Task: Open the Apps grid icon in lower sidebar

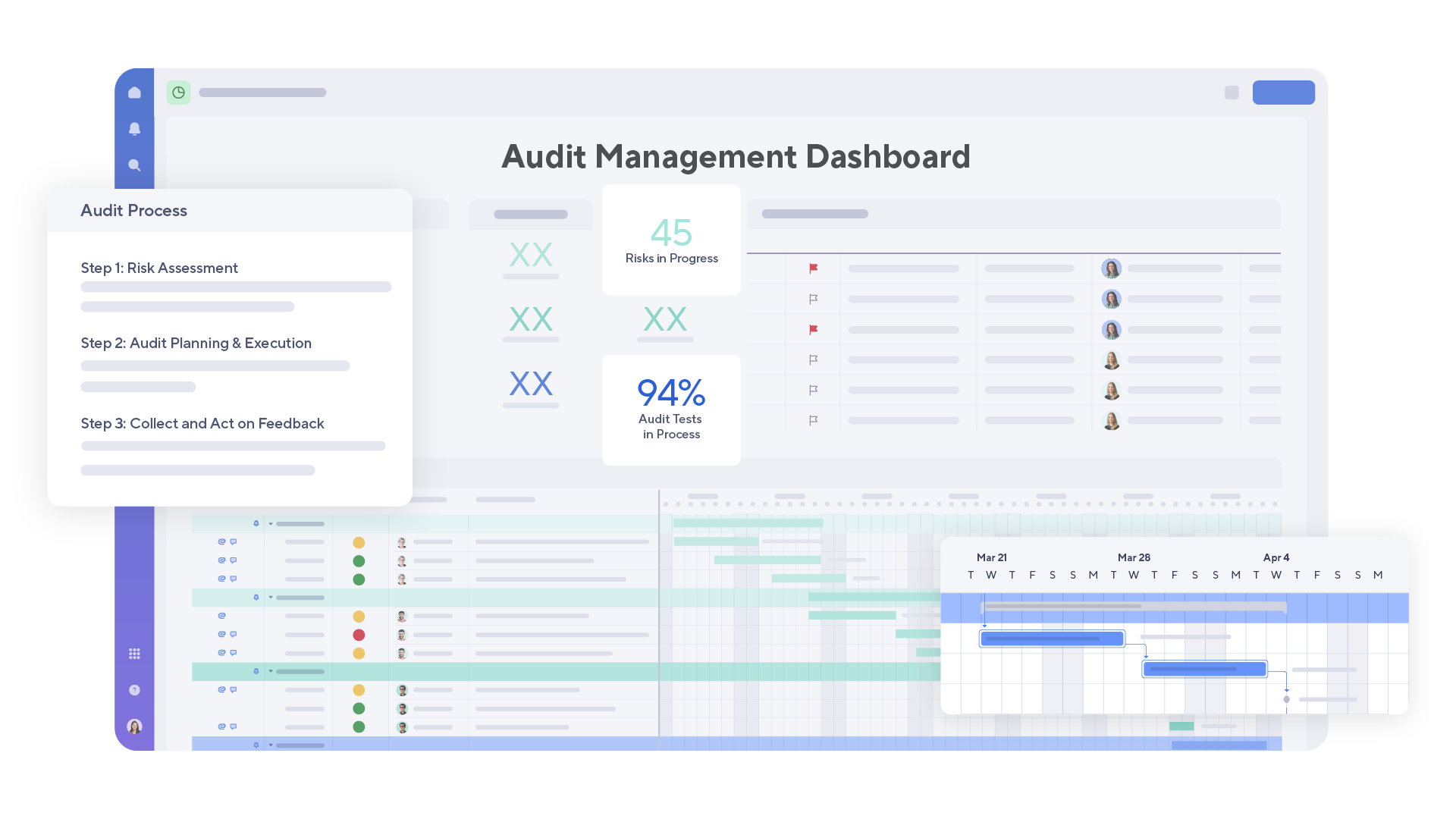Action: click(134, 653)
